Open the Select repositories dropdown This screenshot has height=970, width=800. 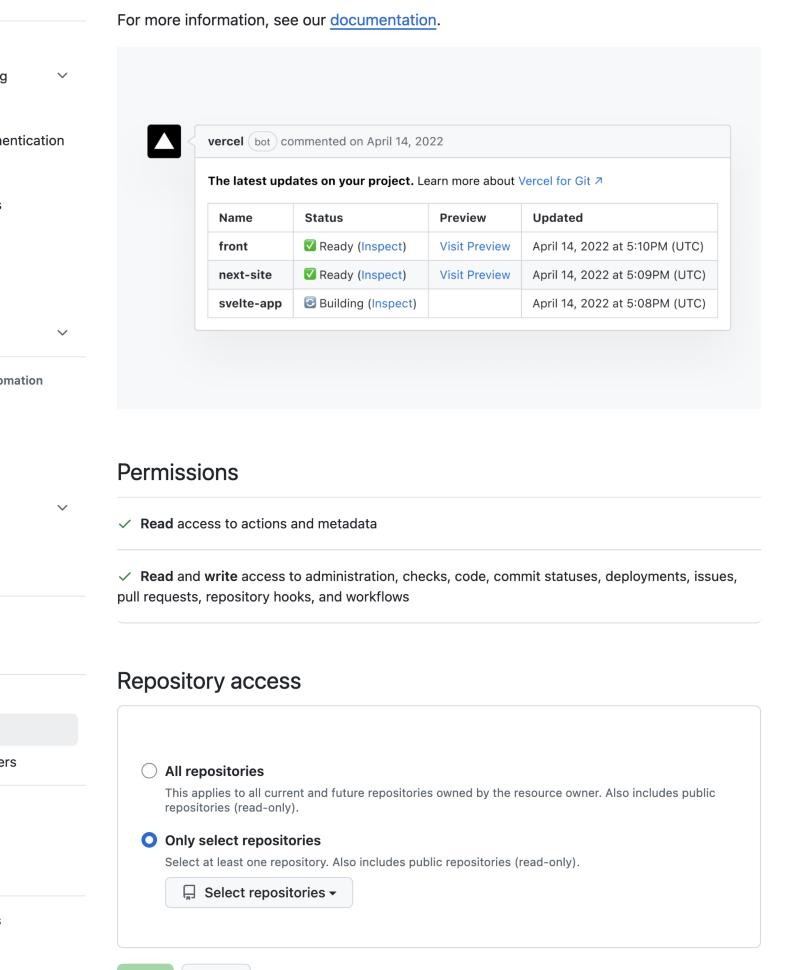pyautogui.click(x=259, y=893)
